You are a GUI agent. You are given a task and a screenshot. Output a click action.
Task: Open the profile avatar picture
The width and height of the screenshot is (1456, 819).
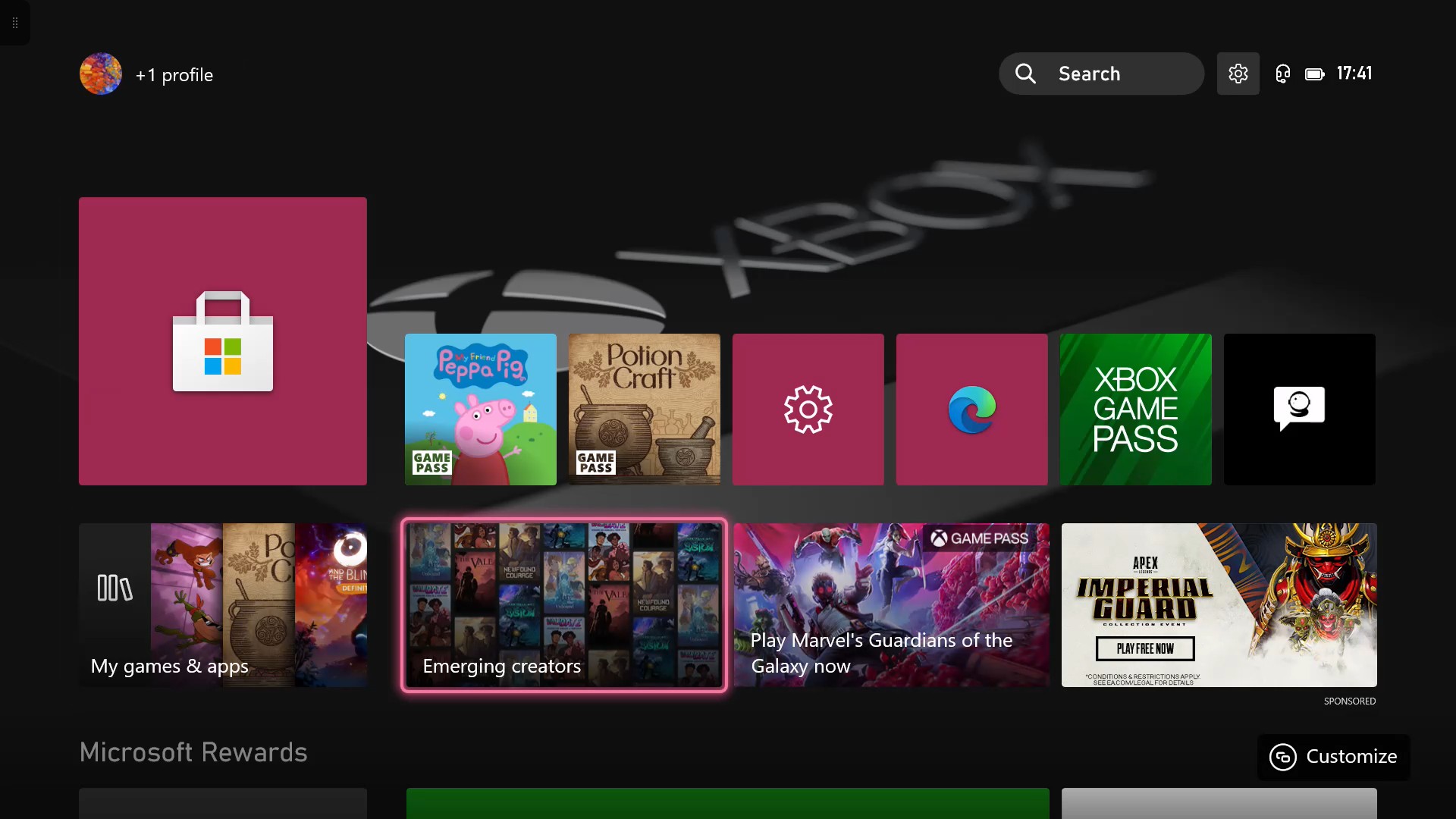(x=101, y=74)
